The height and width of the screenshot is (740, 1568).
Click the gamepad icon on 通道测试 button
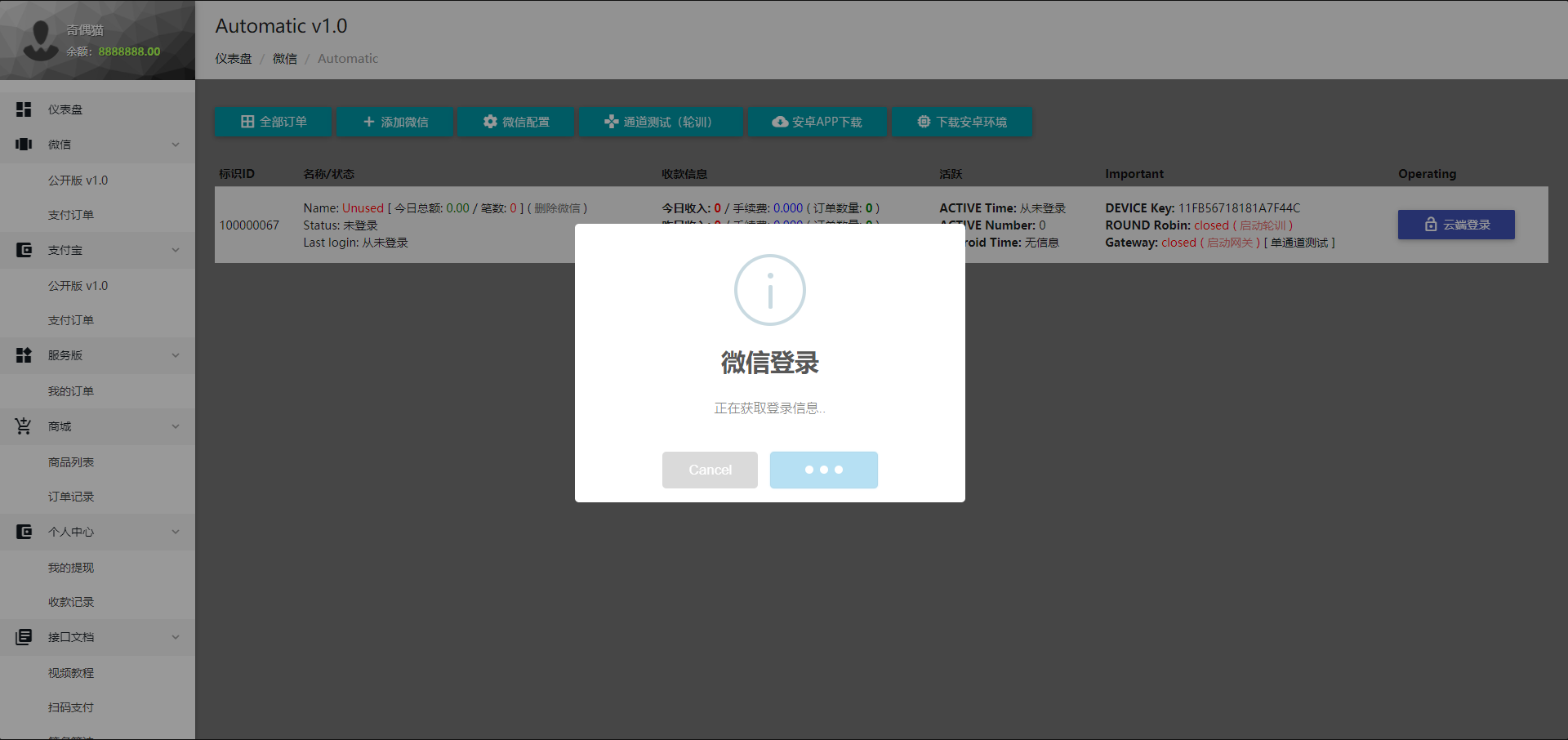click(611, 122)
